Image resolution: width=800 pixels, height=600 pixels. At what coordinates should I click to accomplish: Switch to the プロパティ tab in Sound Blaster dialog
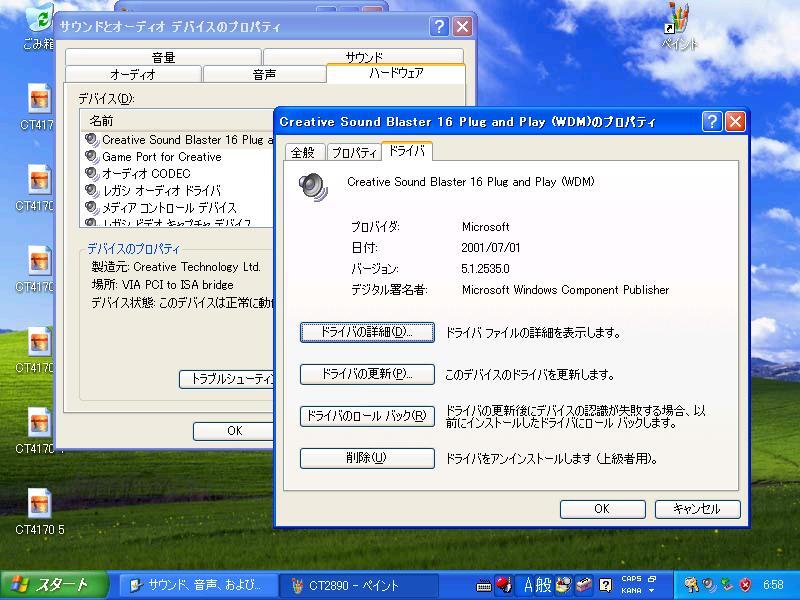point(354,153)
